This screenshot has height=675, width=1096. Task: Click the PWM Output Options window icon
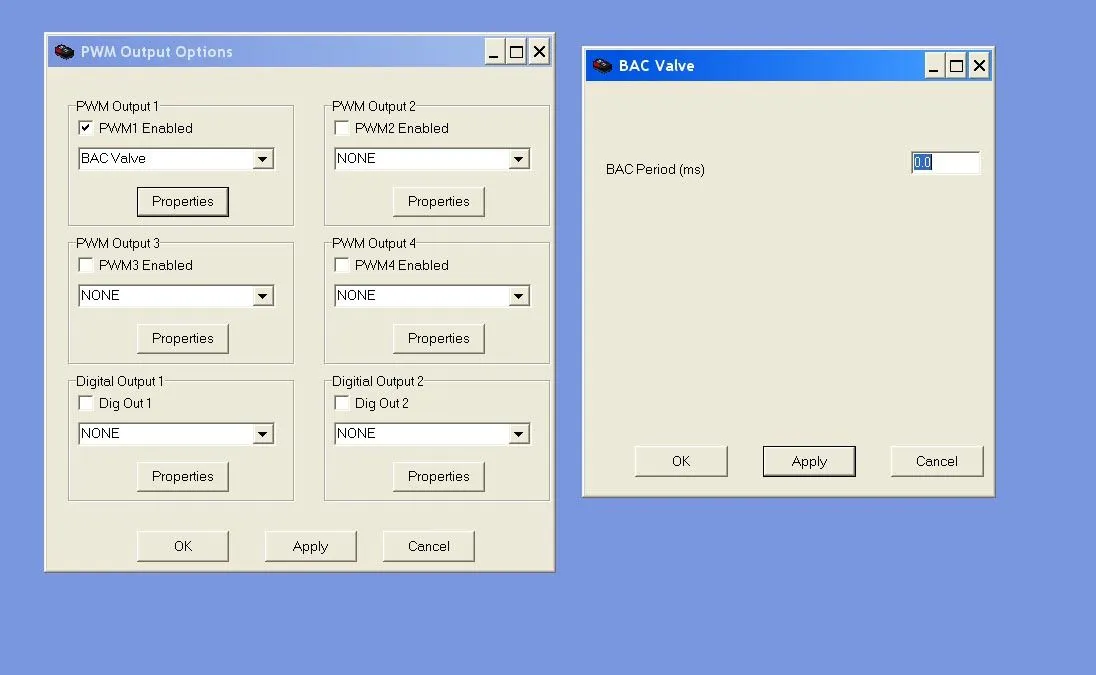tap(64, 52)
